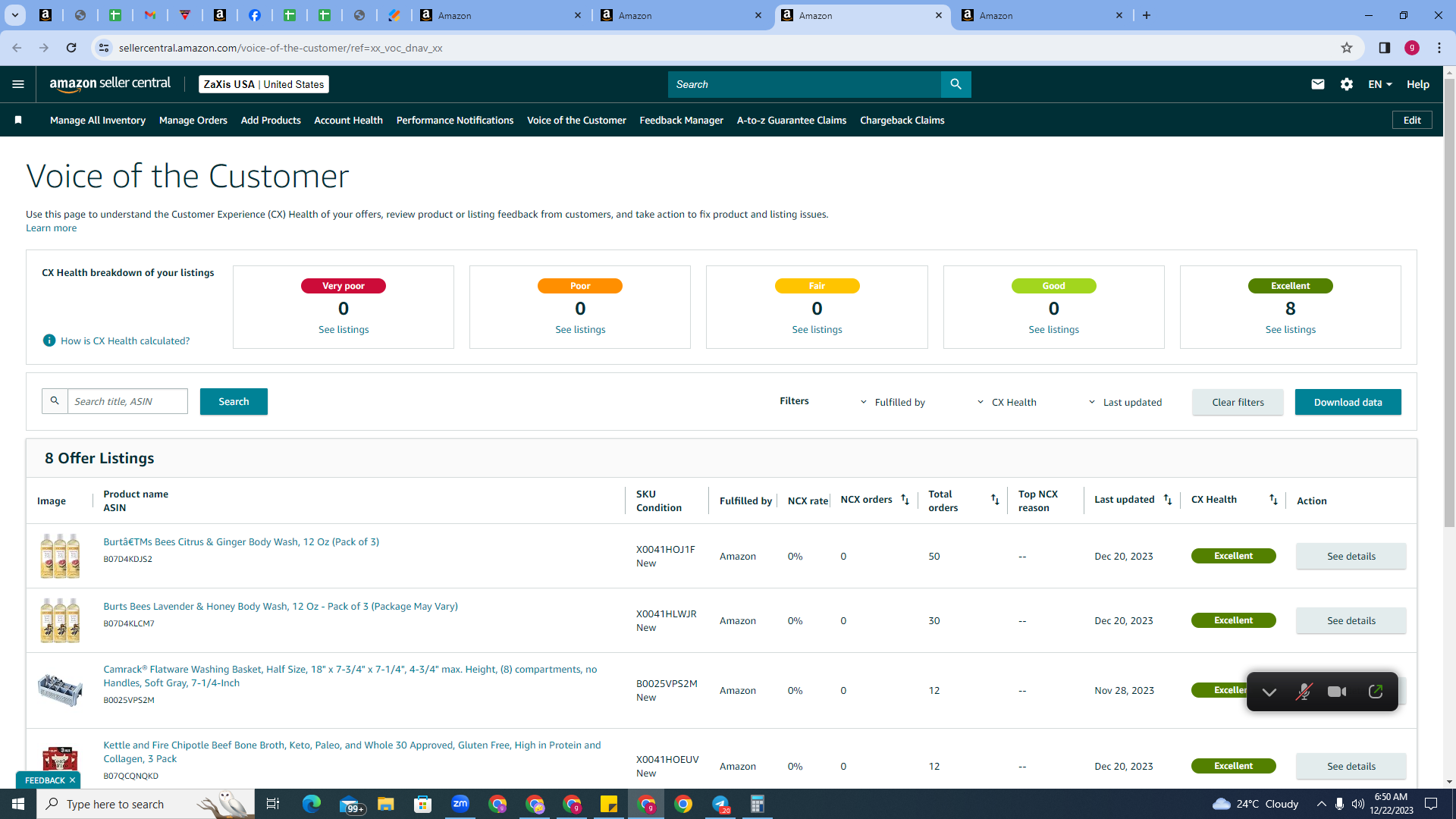This screenshot has height=819, width=1456.
Task: Open the EN language dropdown
Action: [x=1379, y=84]
